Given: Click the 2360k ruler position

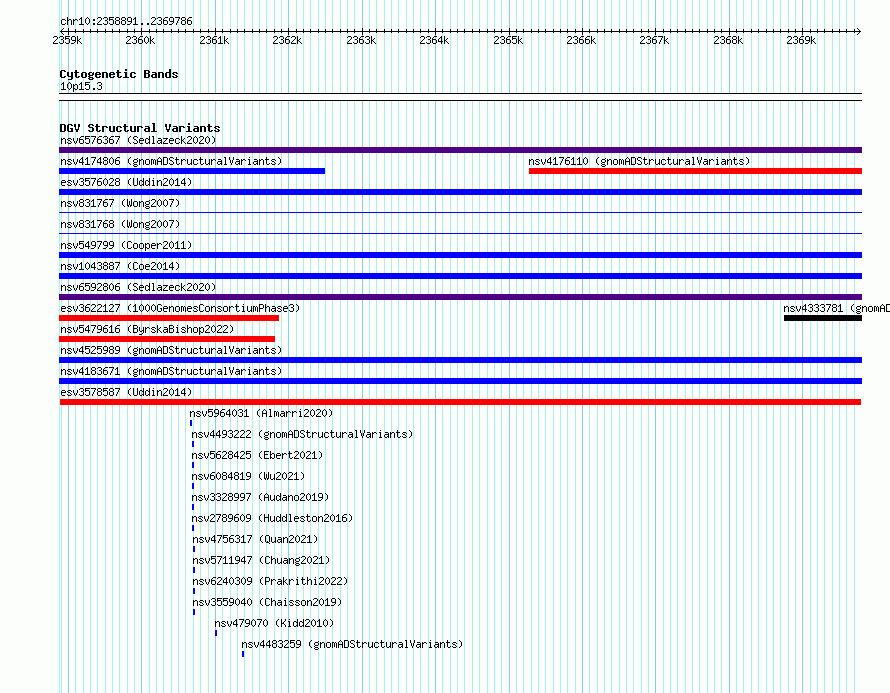Looking at the screenshot, I should tap(140, 40).
